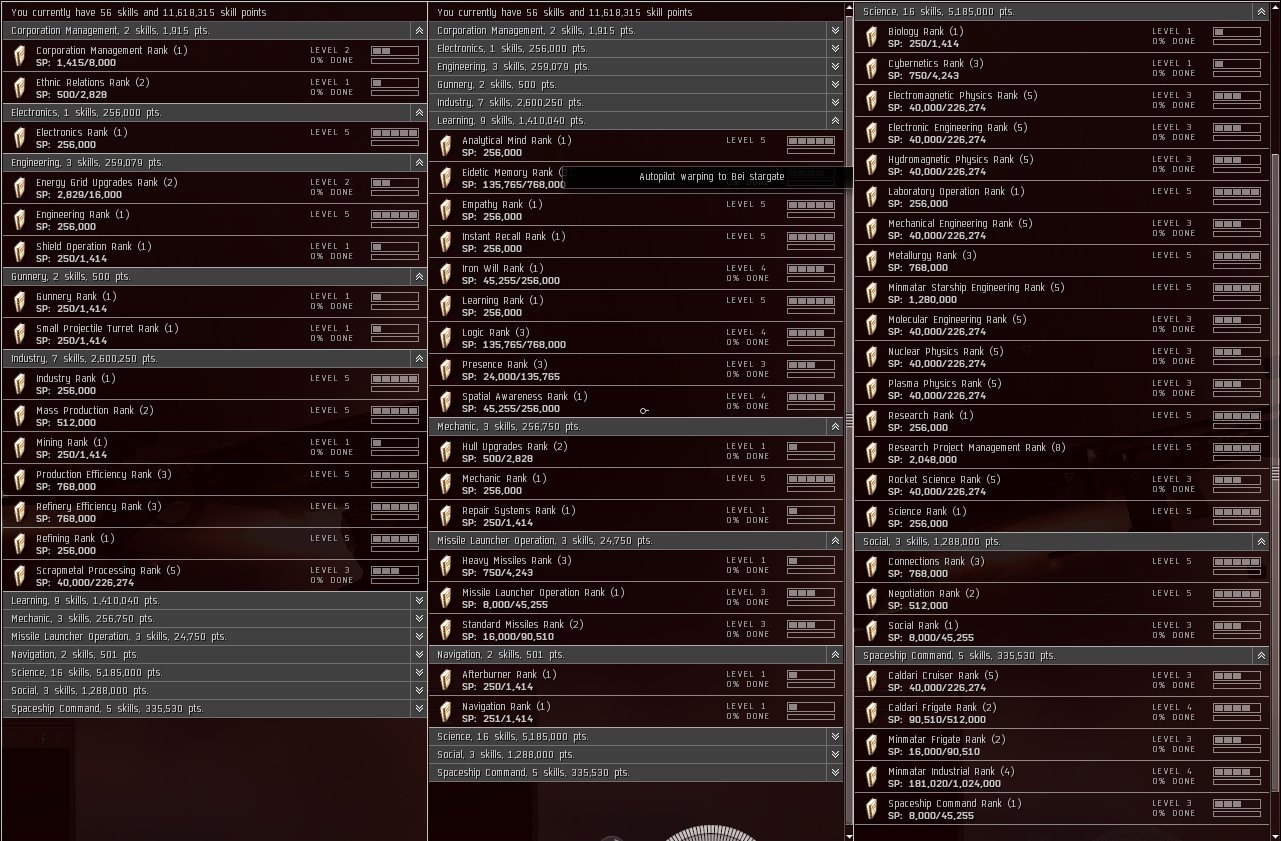The image size is (1281, 841).
Task: Select the Repair Systems skill icon
Action: pos(445,516)
